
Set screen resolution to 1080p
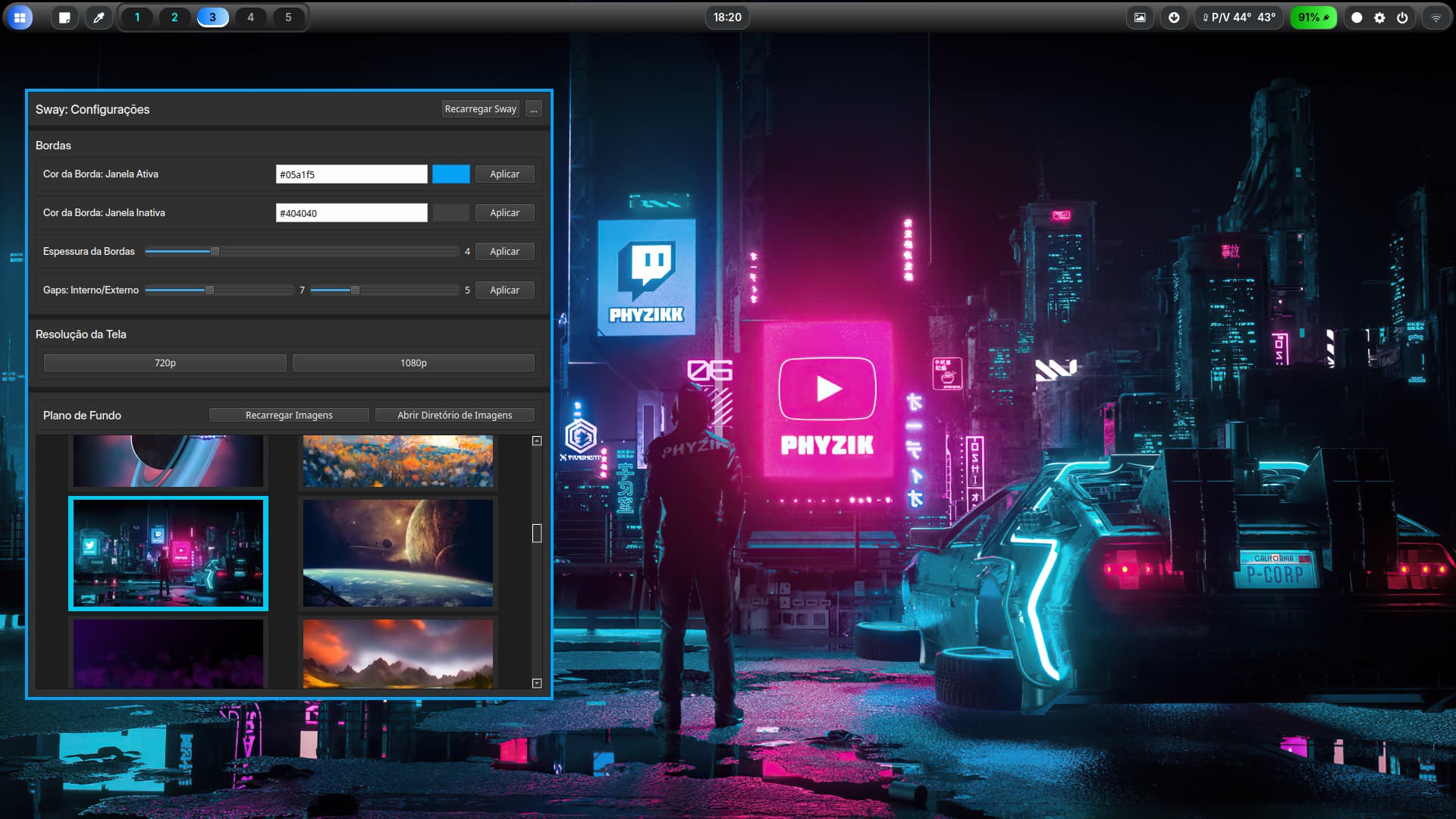(x=414, y=363)
